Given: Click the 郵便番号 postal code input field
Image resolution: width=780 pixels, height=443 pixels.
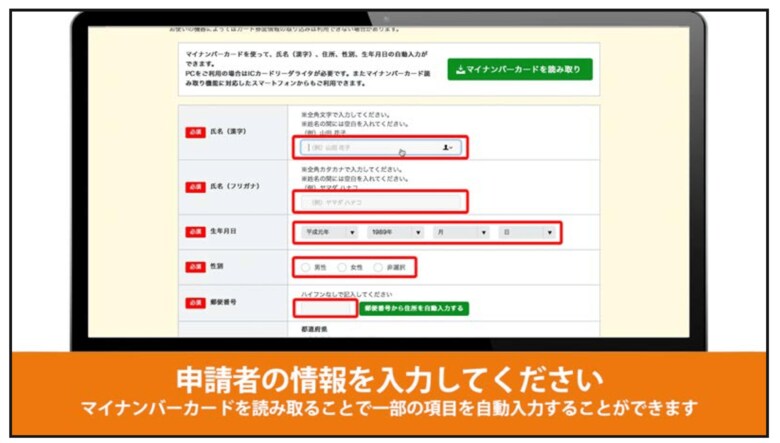Looking at the screenshot, I should [325, 309].
